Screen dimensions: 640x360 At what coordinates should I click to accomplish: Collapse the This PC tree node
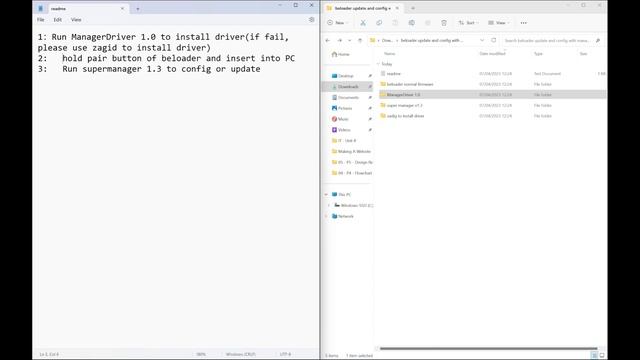(326, 195)
